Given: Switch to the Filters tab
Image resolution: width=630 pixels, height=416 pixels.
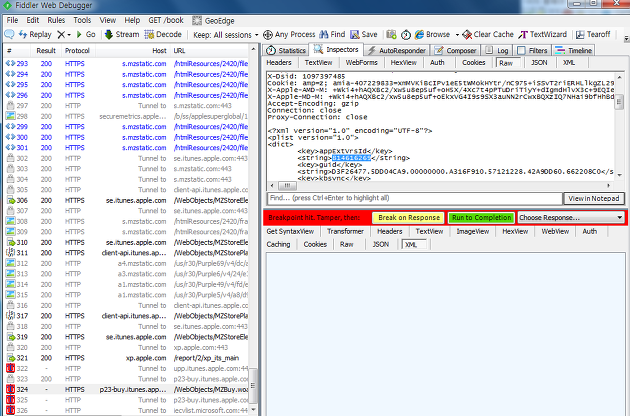Looking at the screenshot, I should [532, 50].
